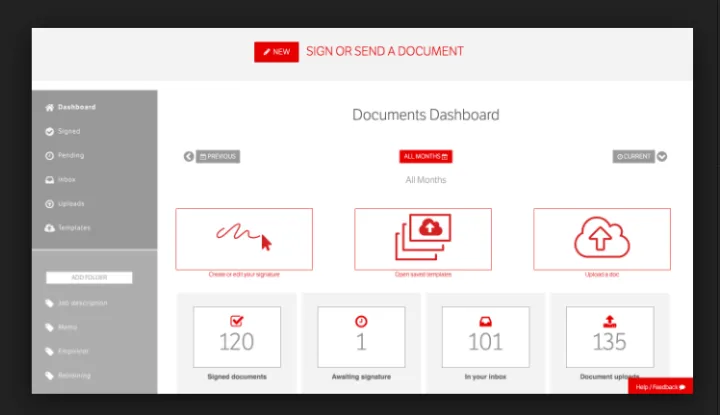Open the 135 Document uploads card
720x415 pixels.
(610, 337)
